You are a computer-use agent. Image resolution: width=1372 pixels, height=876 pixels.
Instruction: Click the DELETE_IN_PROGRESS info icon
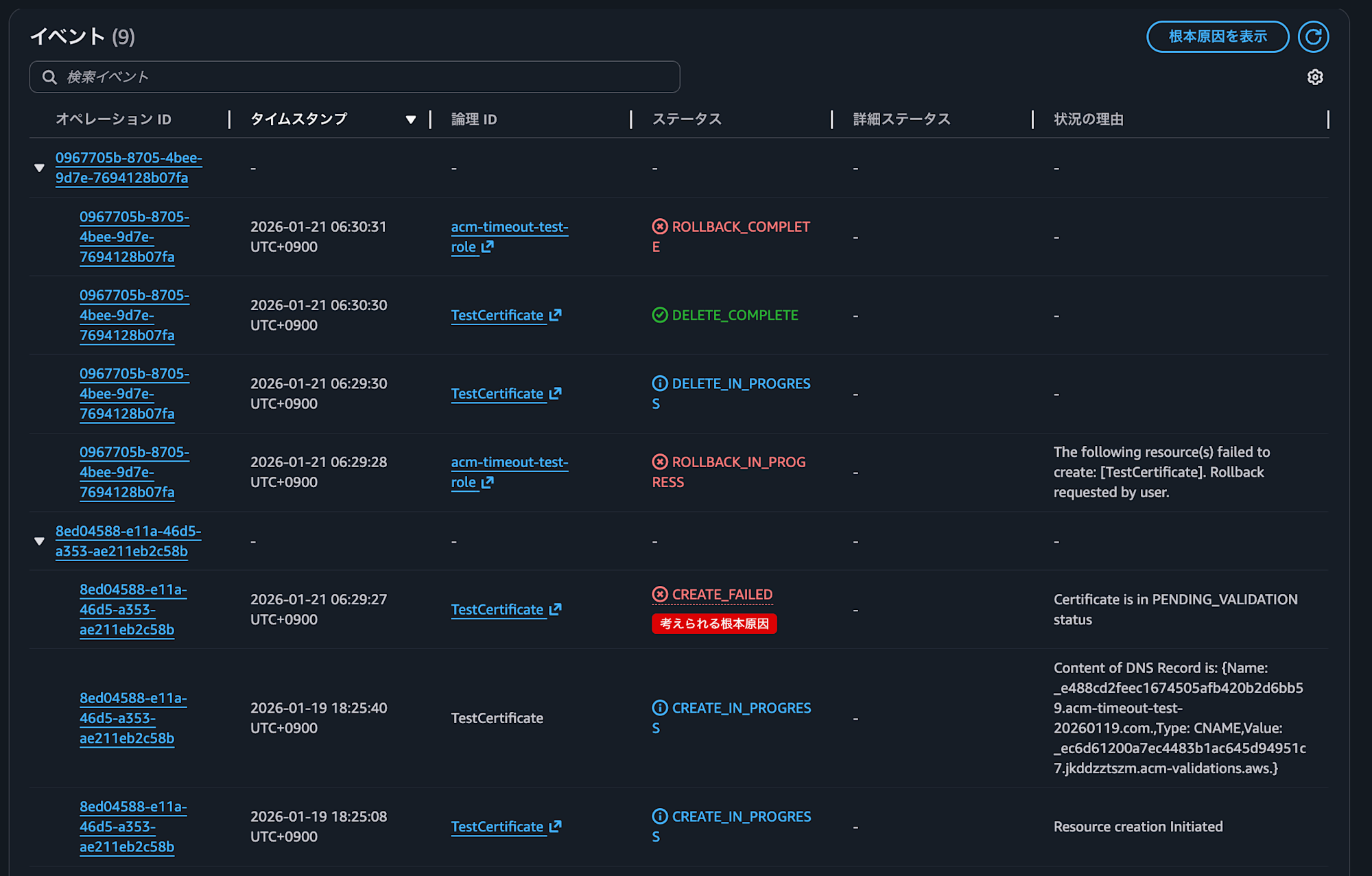pos(659,383)
